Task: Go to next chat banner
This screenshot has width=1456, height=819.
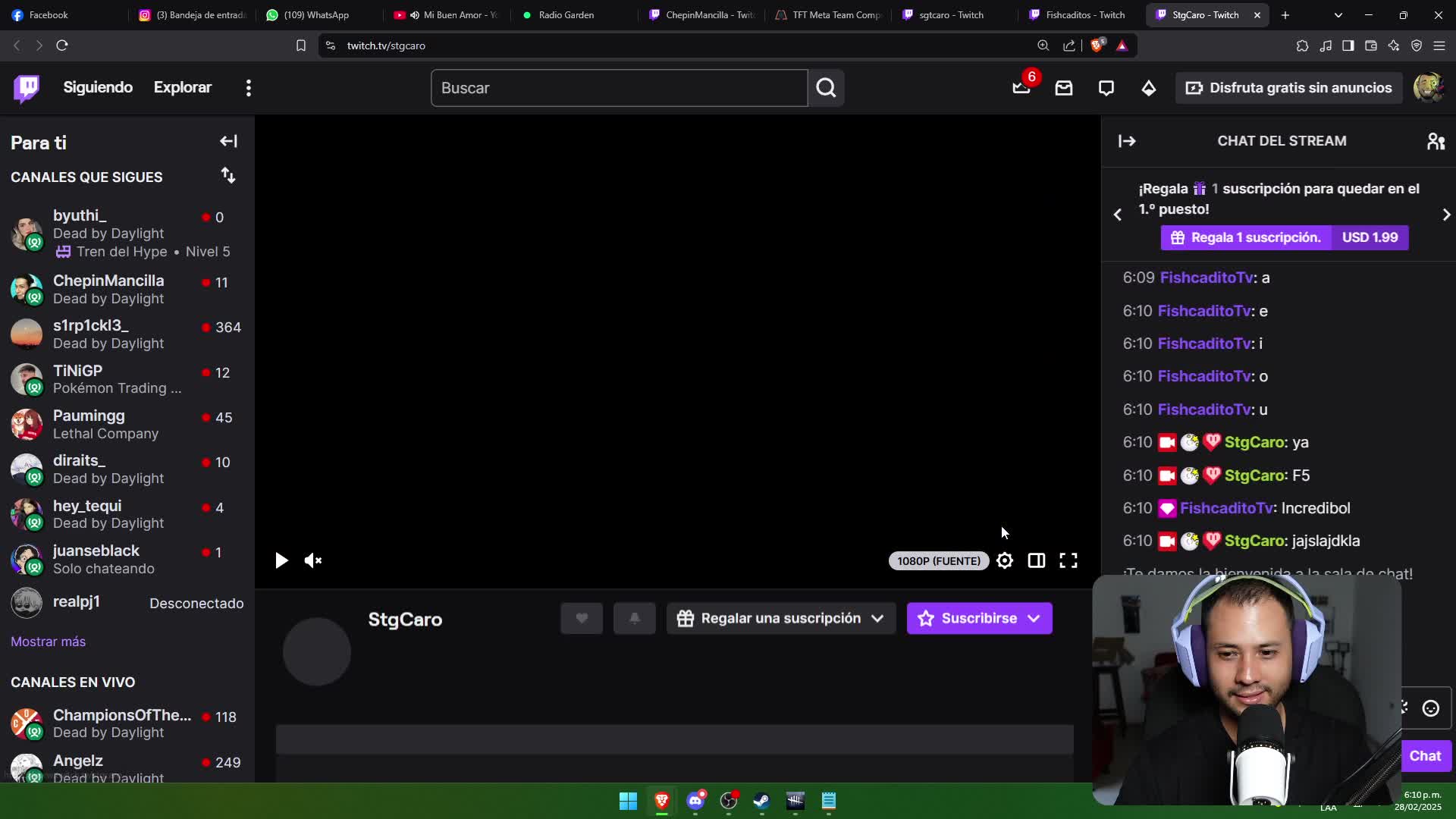Action: point(1446,215)
